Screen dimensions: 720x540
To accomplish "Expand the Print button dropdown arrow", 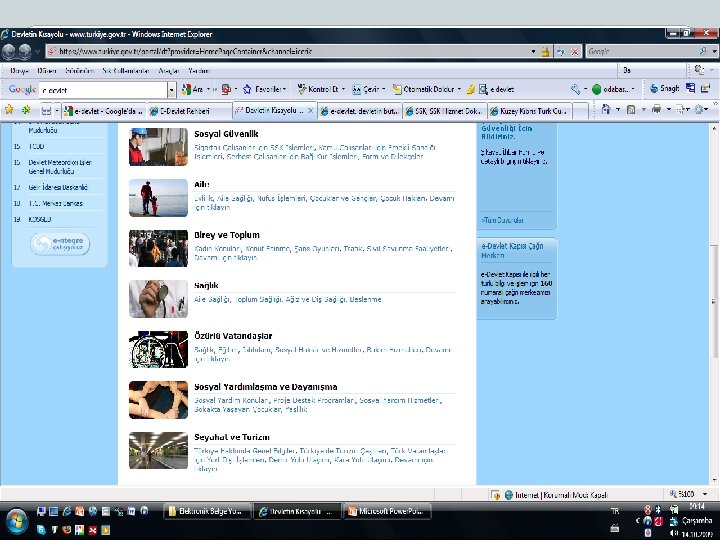I will [x=669, y=109].
